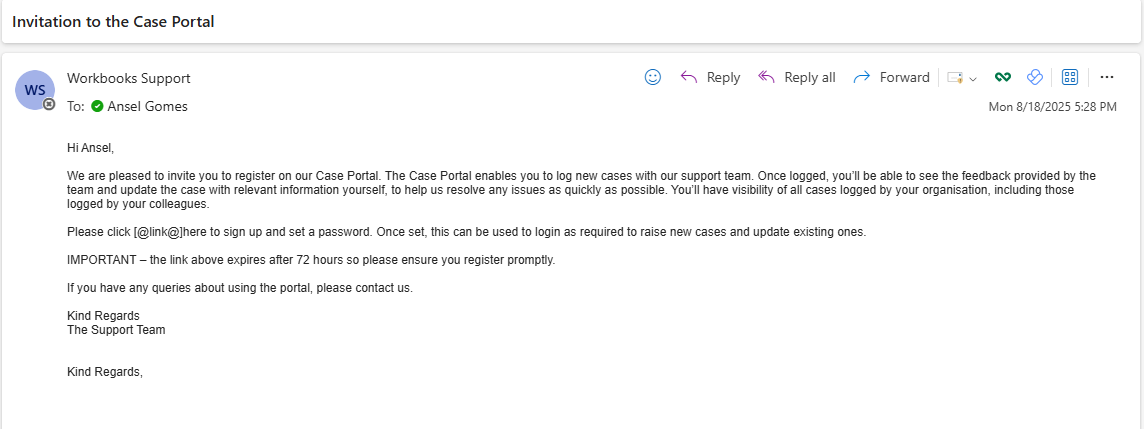Click recipient Ansel Gomes
Viewport: 1144px width, 429px height.
147,107
